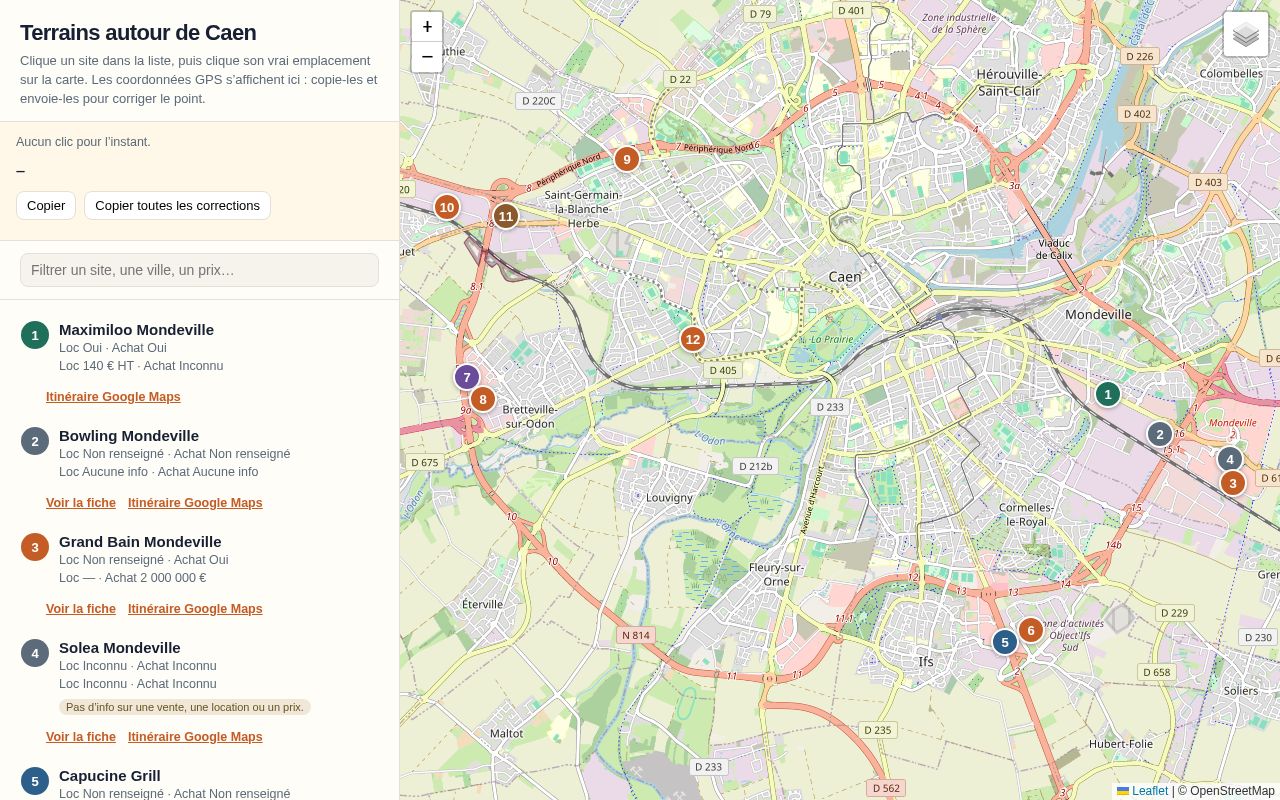Click list badge number 1
The height and width of the screenshot is (800, 1280).
click(35, 335)
